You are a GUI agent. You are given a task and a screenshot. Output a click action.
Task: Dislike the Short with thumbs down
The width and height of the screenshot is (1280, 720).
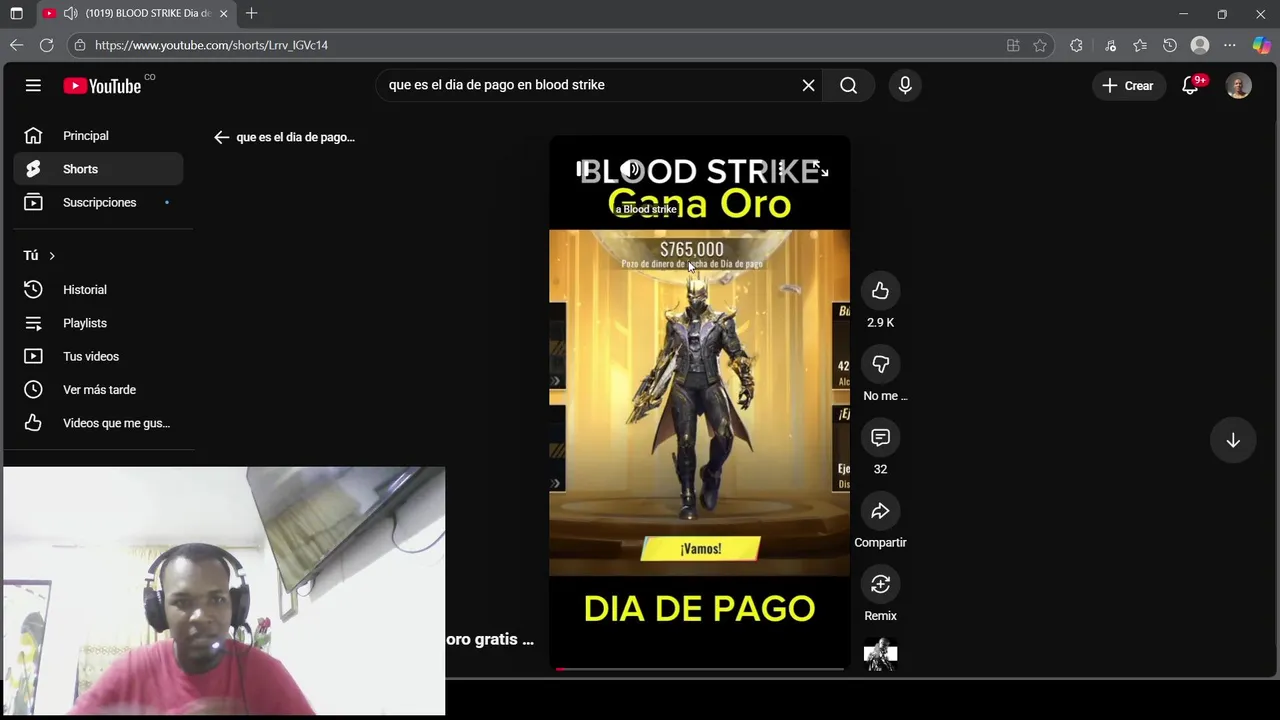click(x=880, y=364)
